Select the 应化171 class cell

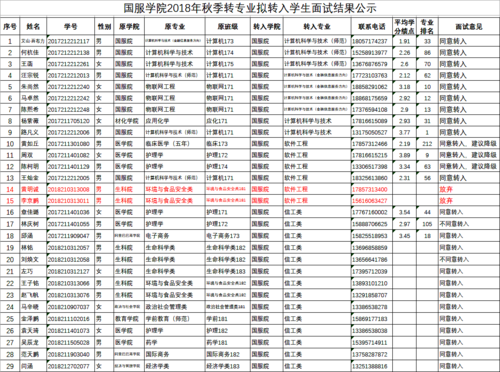(228, 121)
